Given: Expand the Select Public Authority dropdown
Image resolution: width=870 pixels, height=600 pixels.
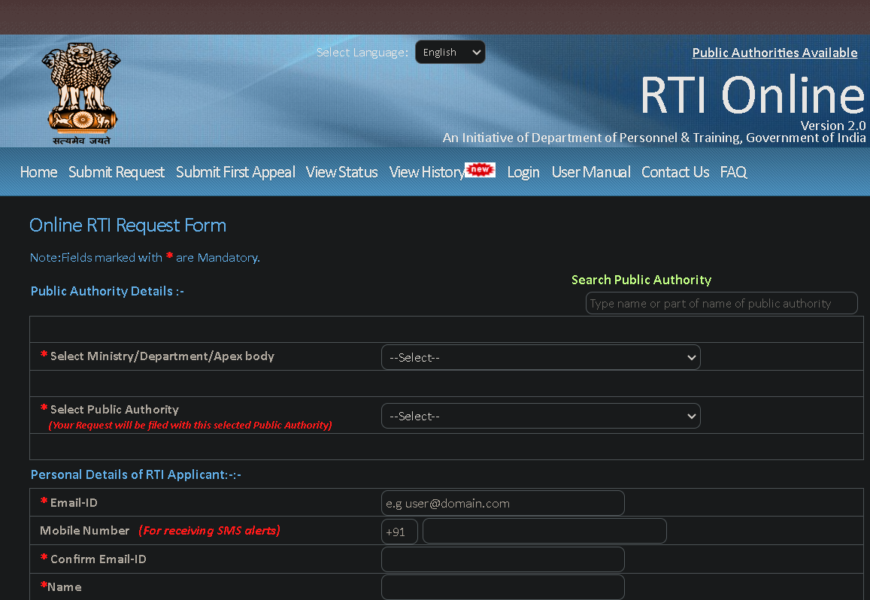Looking at the screenshot, I should (x=540, y=416).
